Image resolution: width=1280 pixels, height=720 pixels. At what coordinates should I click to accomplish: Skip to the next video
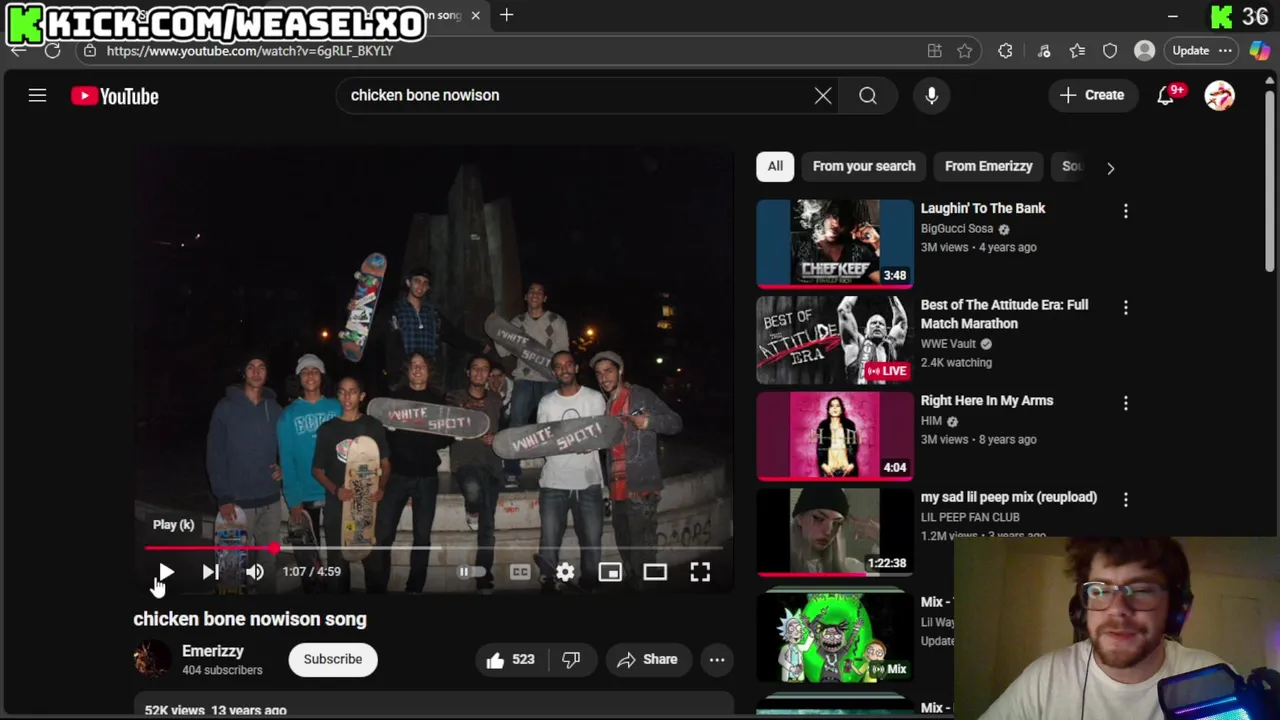(x=210, y=571)
